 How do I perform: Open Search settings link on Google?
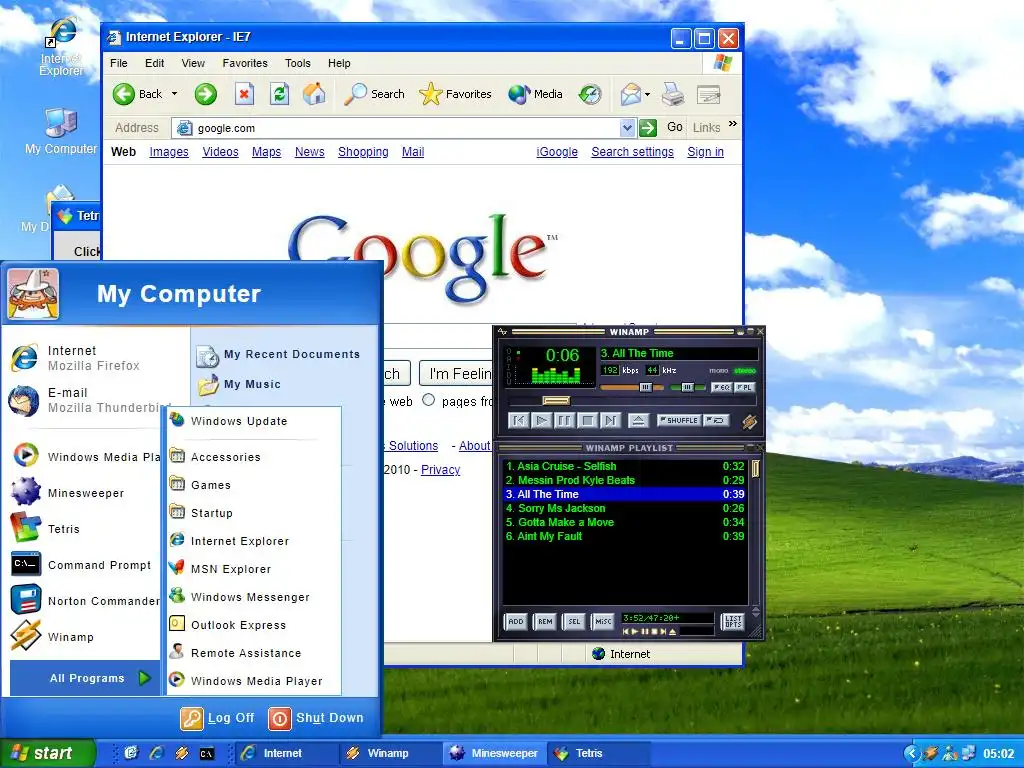point(632,152)
